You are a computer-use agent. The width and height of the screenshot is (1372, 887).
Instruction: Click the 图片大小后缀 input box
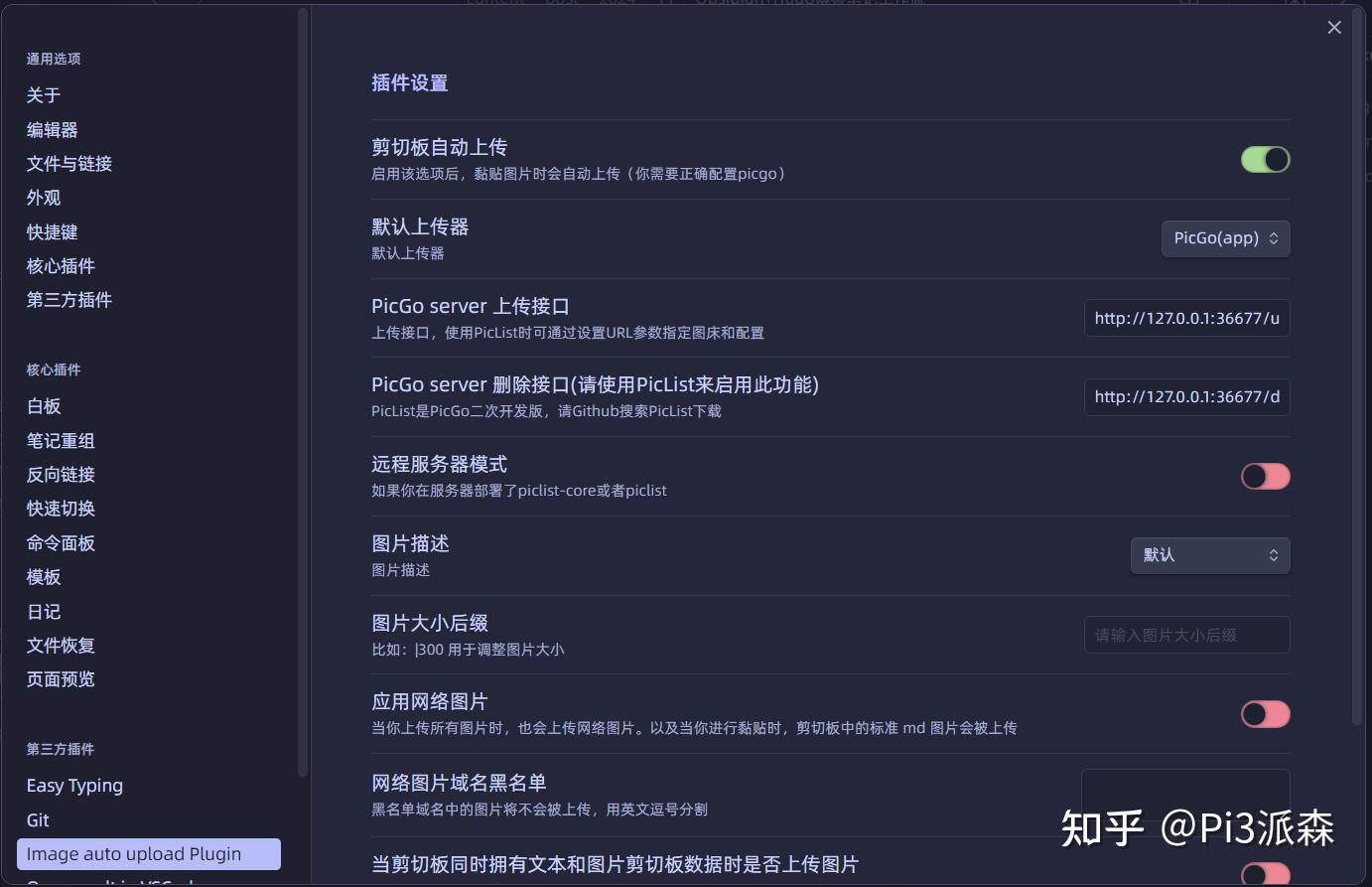(1186, 635)
